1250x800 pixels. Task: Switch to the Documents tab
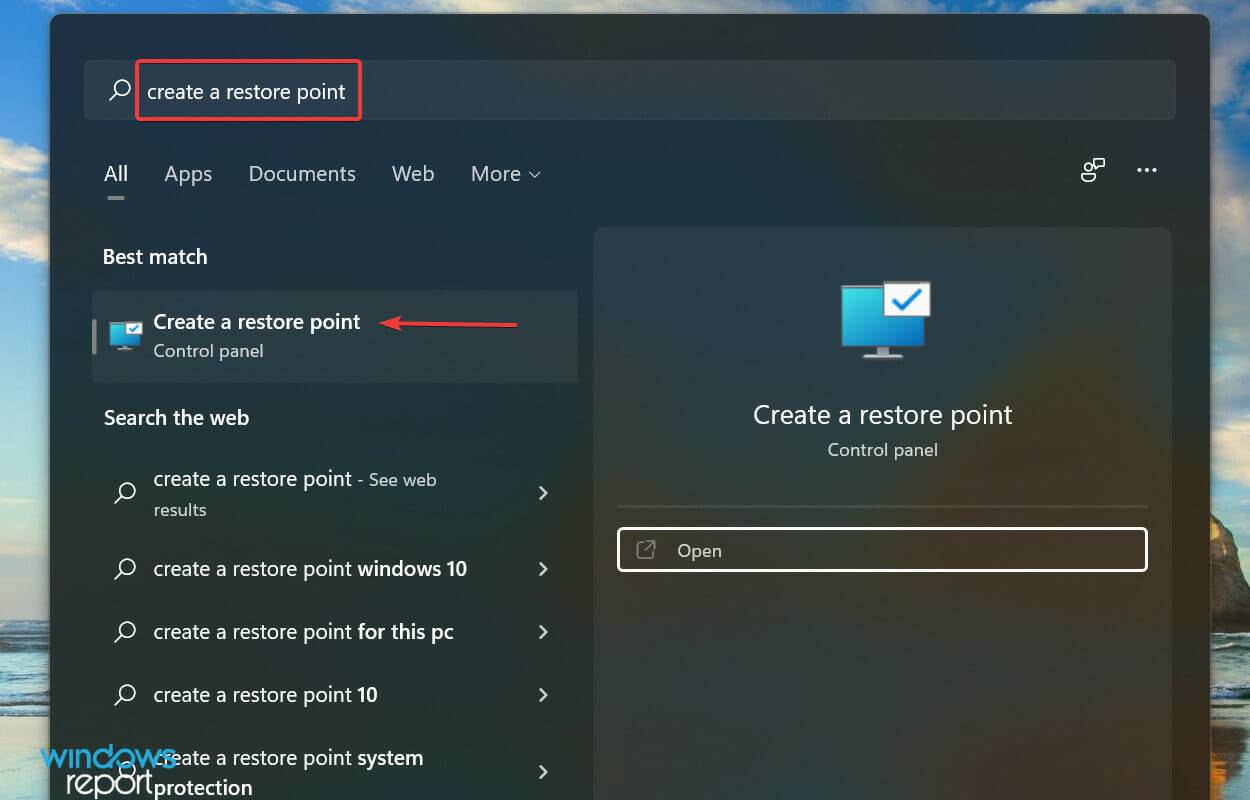tap(301, 173)
